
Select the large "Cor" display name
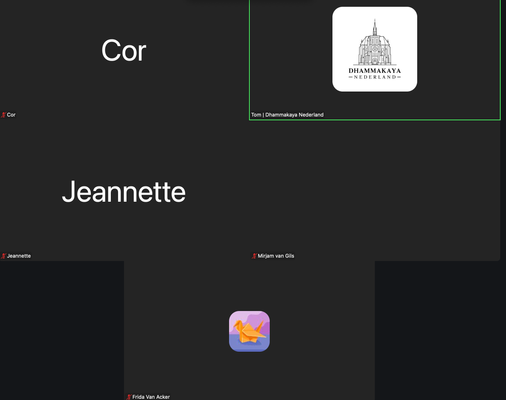click(x=124, y=51)
